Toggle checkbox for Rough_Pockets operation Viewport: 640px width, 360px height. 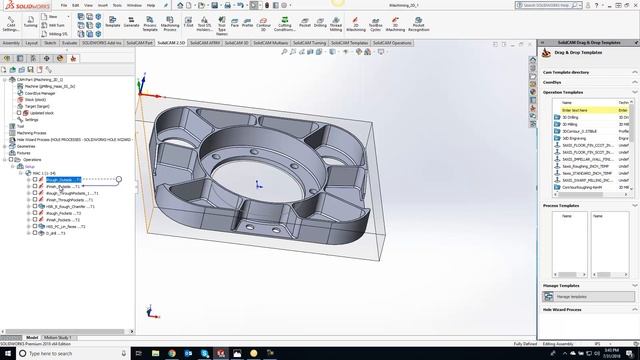[x=35, y=213]
